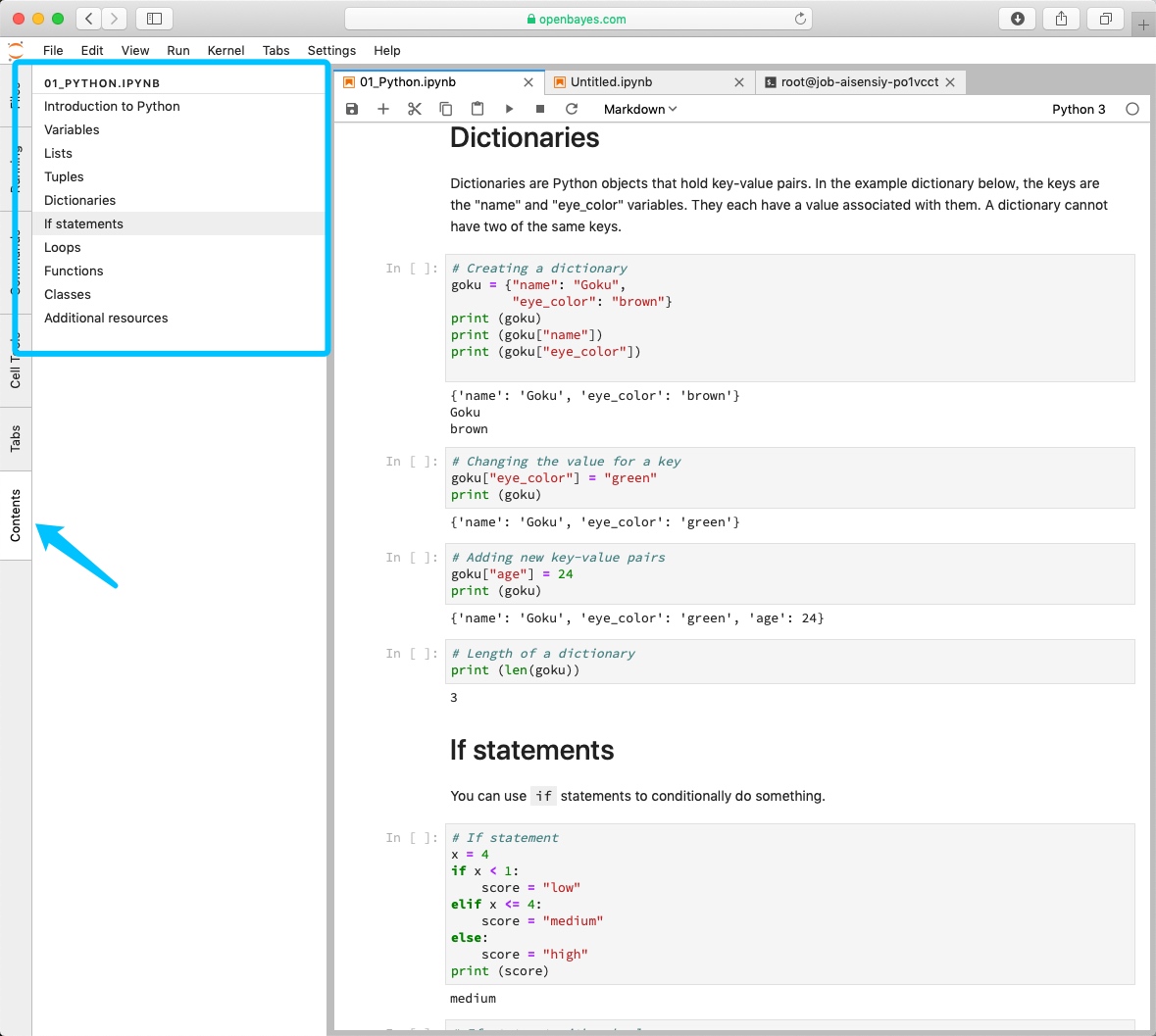Cut selected cell with scissors icon
The height and width of the screenshot is (1036, 1156).
[415, 109]
